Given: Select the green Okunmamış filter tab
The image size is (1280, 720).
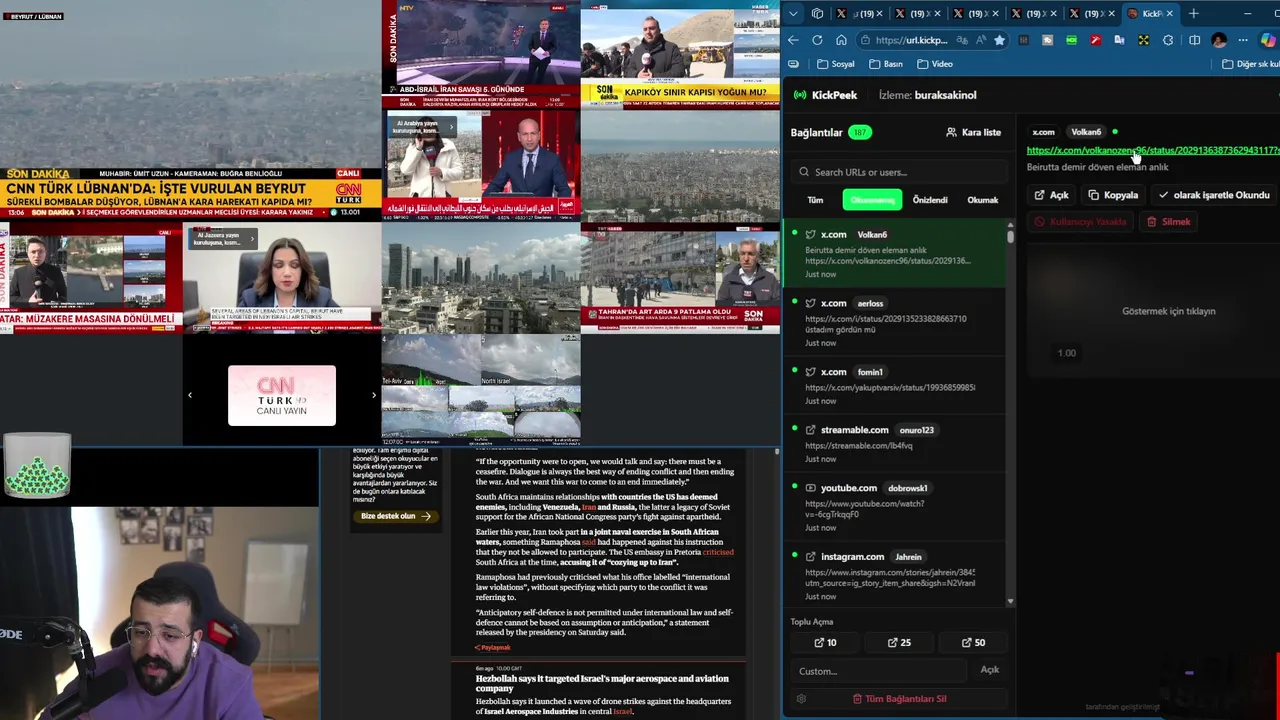Looking at the screenshot, I should tap(872, 200).
